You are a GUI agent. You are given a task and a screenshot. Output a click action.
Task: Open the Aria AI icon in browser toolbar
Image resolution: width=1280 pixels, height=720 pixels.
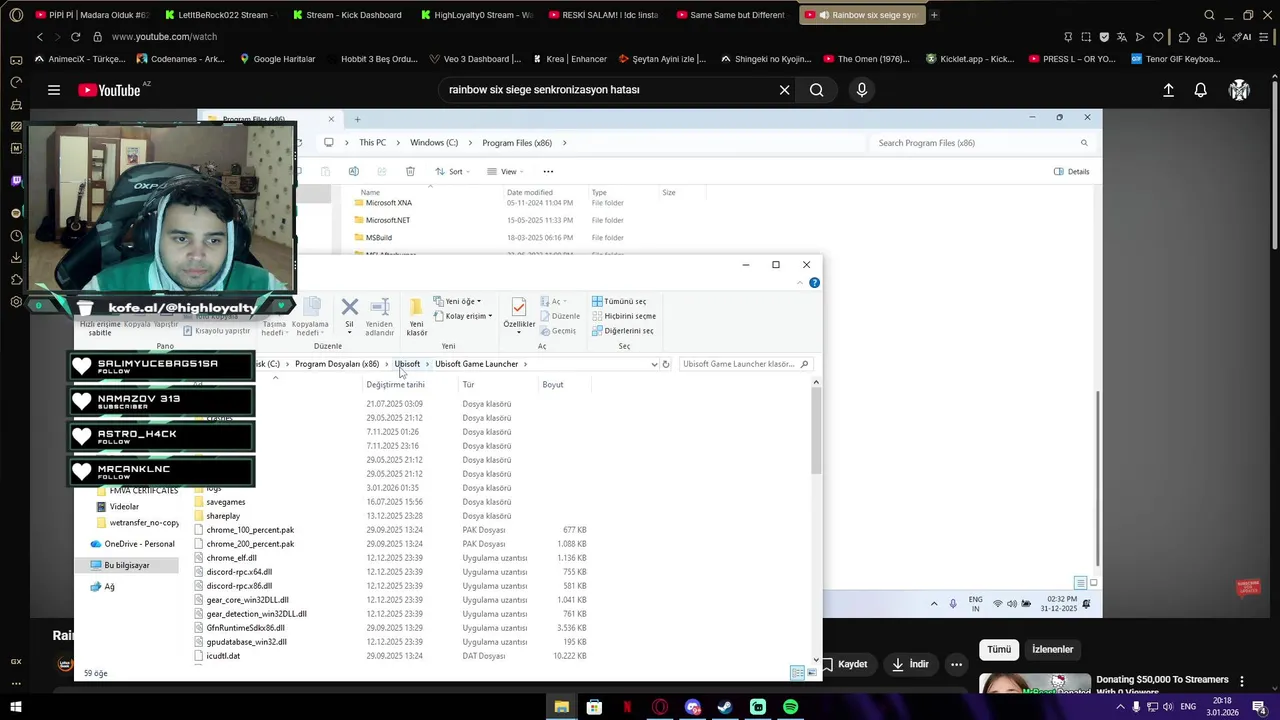[1243, 37]
